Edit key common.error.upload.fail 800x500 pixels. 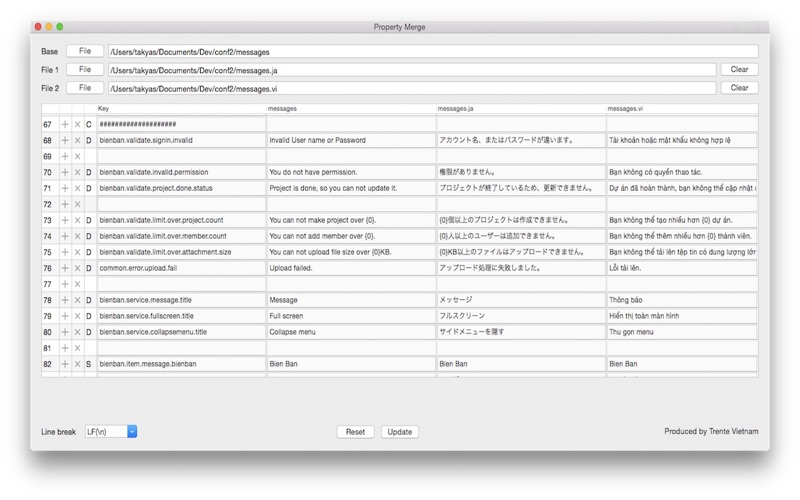(181, 268)
